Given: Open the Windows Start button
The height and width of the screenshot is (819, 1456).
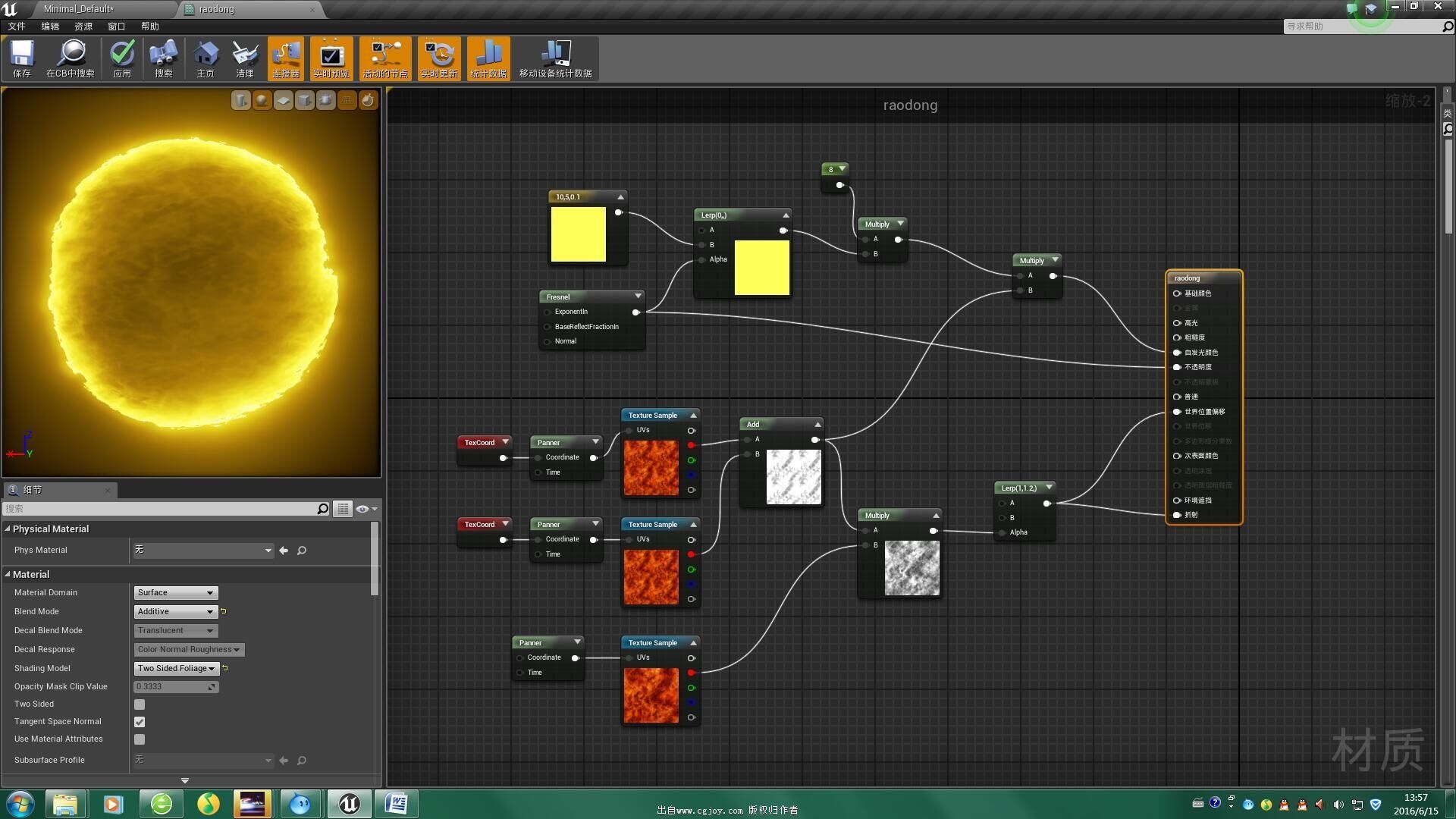Looking at the screenshot, I should coord(20,804).
